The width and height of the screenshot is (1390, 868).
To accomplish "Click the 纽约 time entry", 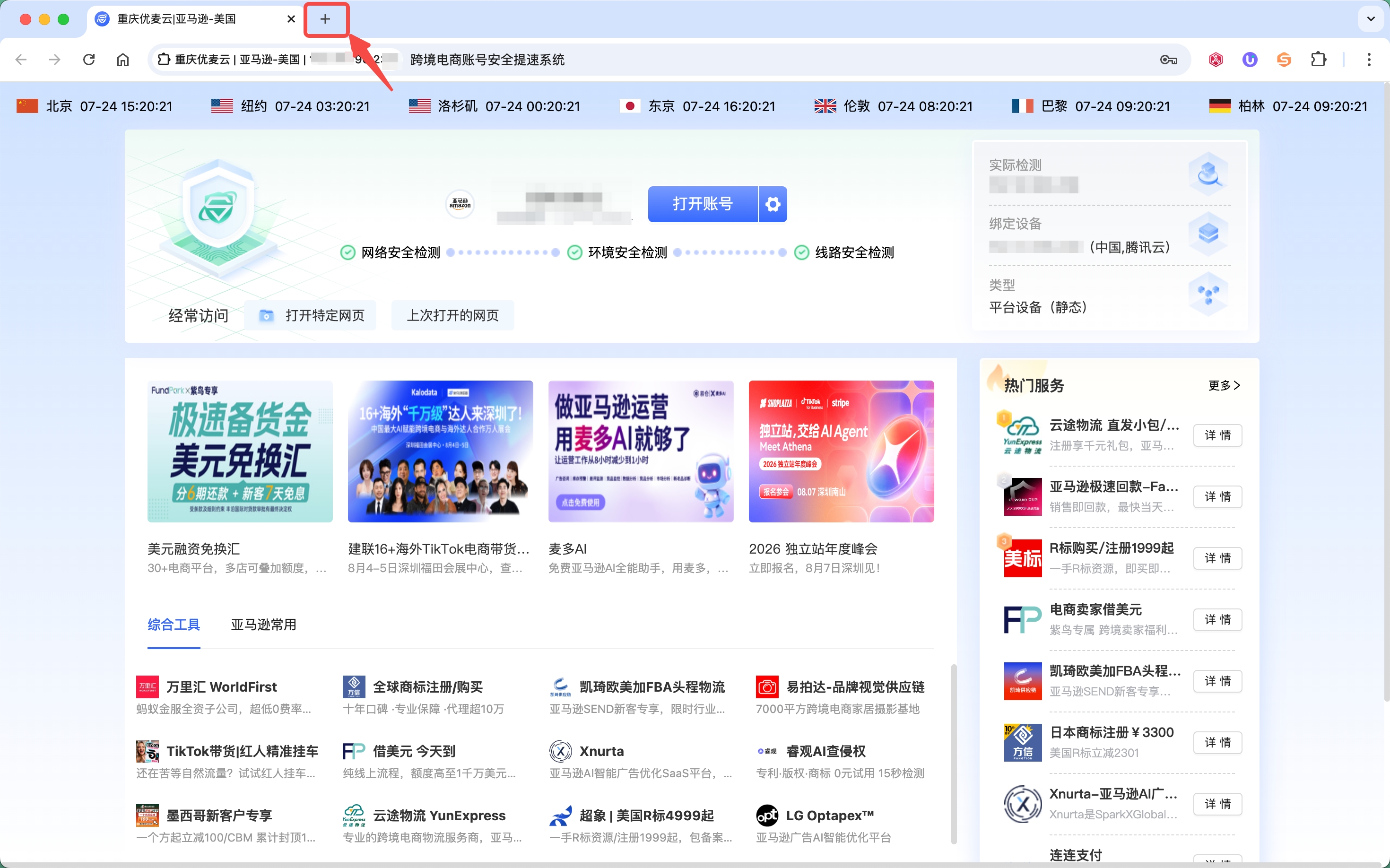I will pos(290,106).
